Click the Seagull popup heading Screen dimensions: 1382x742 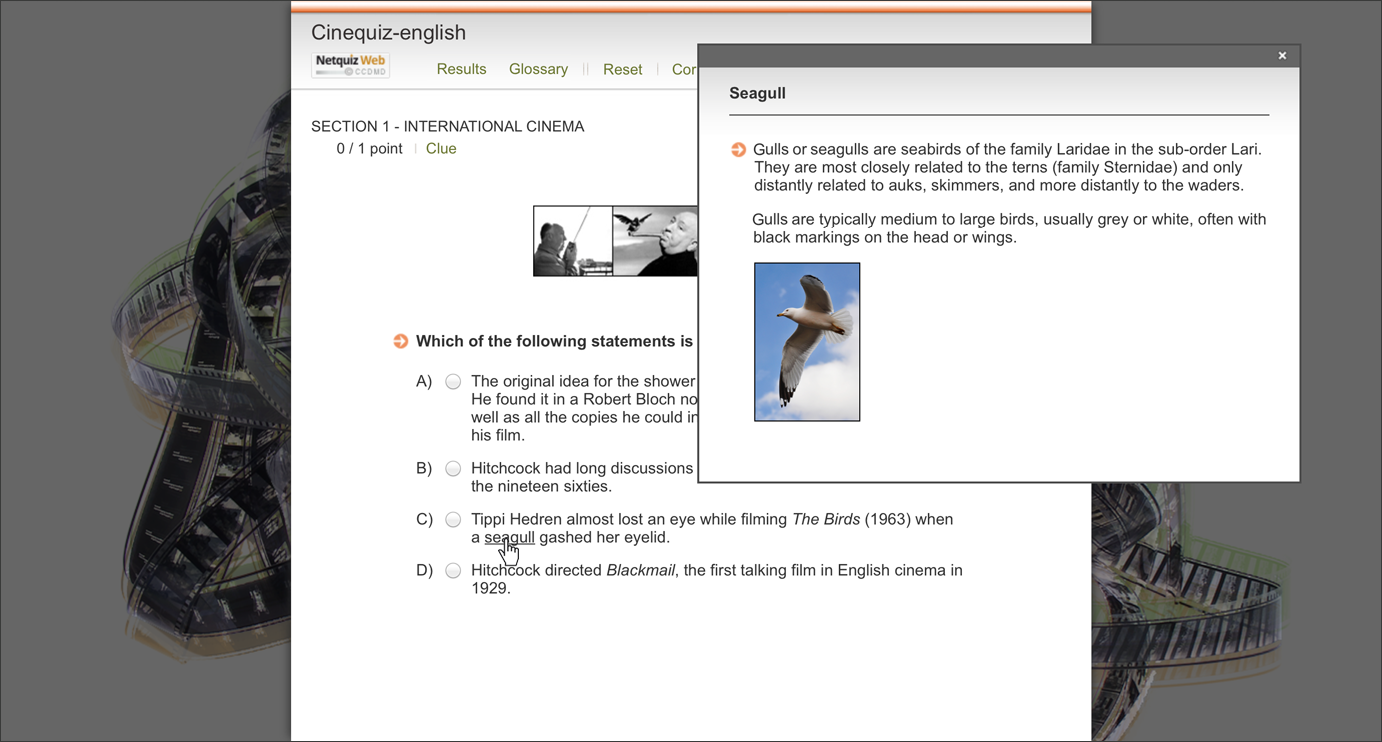tap(757, 93)
